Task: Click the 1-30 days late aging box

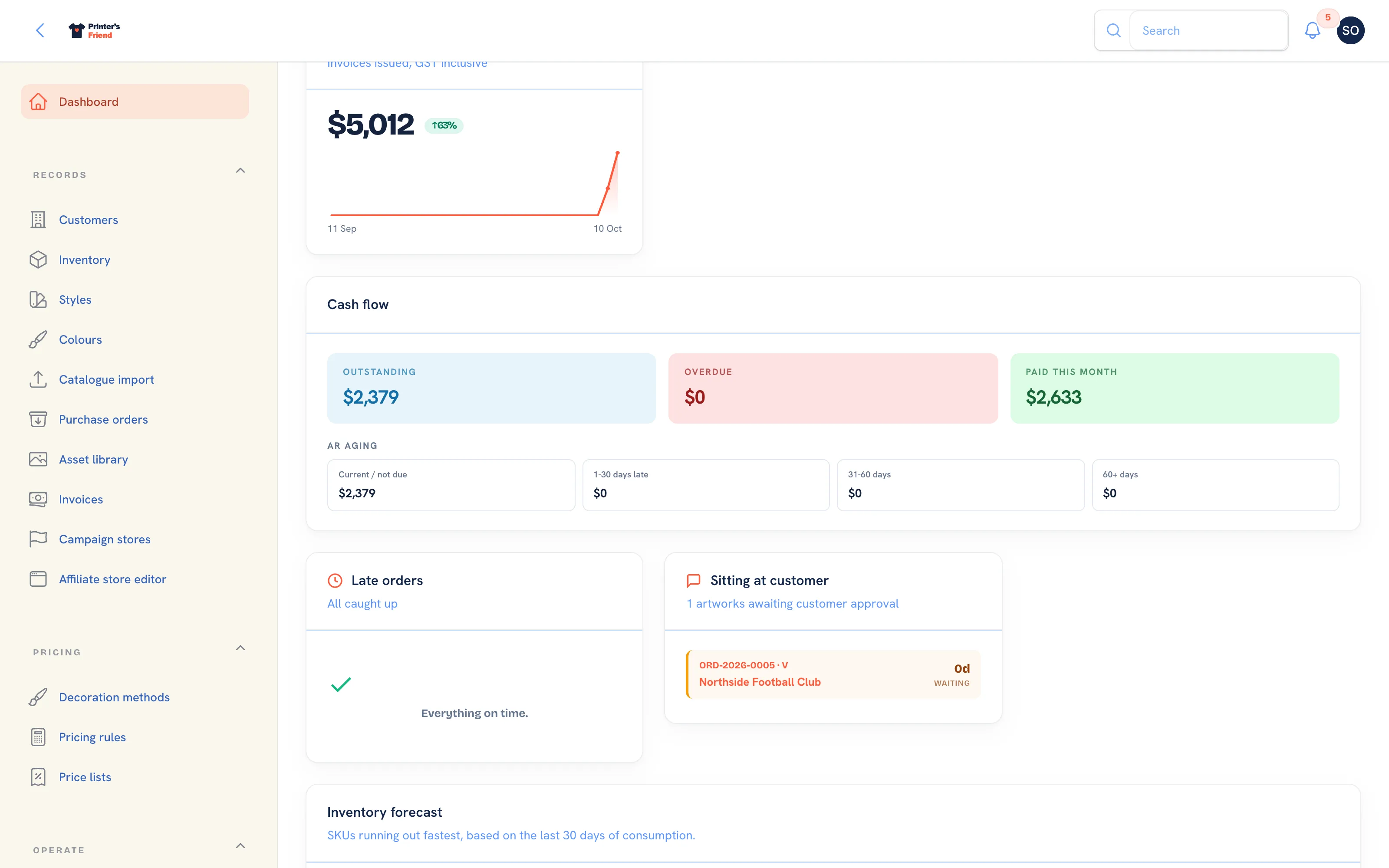Action: pyautogui.click(x=706, y=484)
